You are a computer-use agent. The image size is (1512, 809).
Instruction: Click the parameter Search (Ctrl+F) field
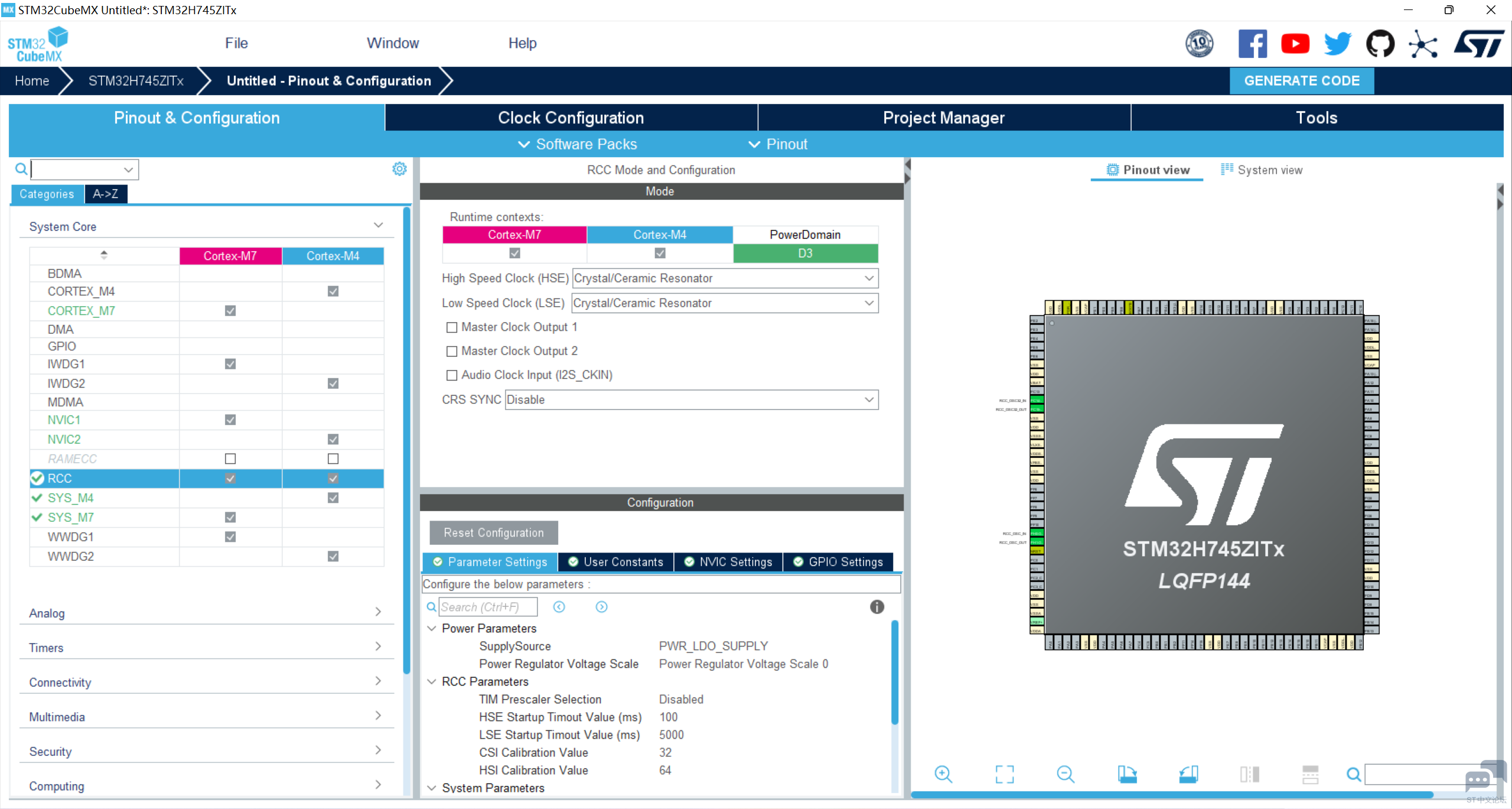click(x=488, y=607)
